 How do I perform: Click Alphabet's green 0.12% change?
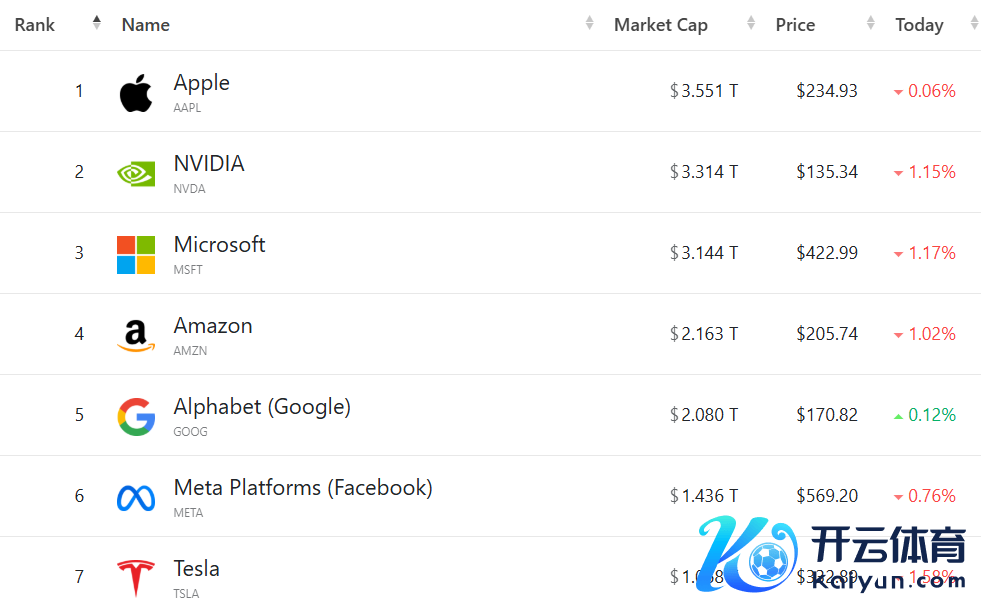coord(931,415)
